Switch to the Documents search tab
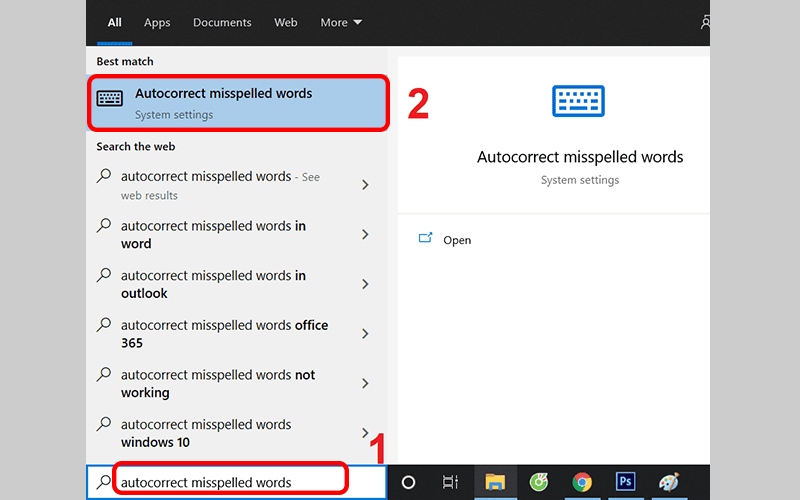 222,22
